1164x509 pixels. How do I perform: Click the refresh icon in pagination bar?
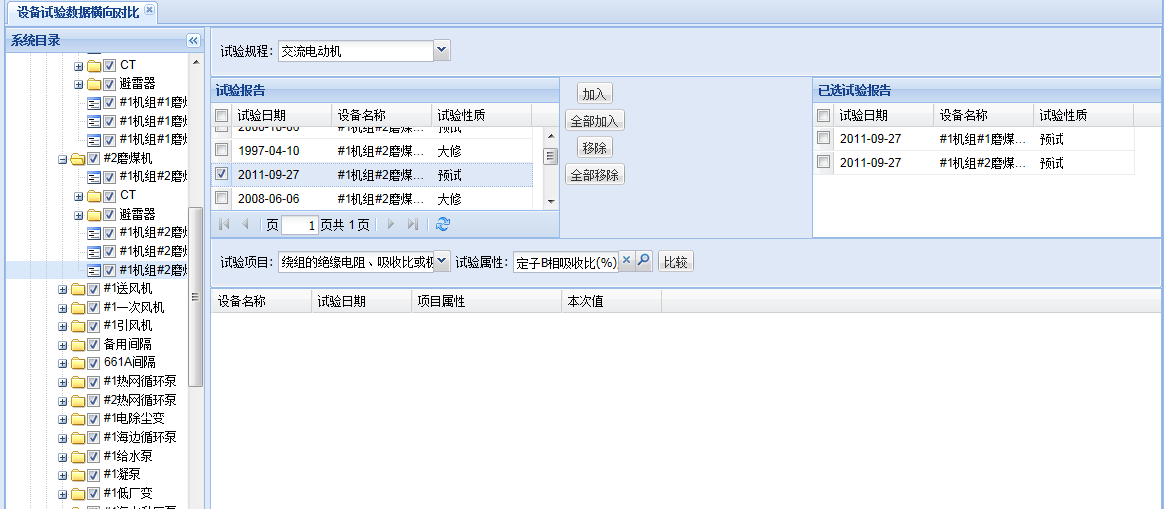tap(443, 225)
